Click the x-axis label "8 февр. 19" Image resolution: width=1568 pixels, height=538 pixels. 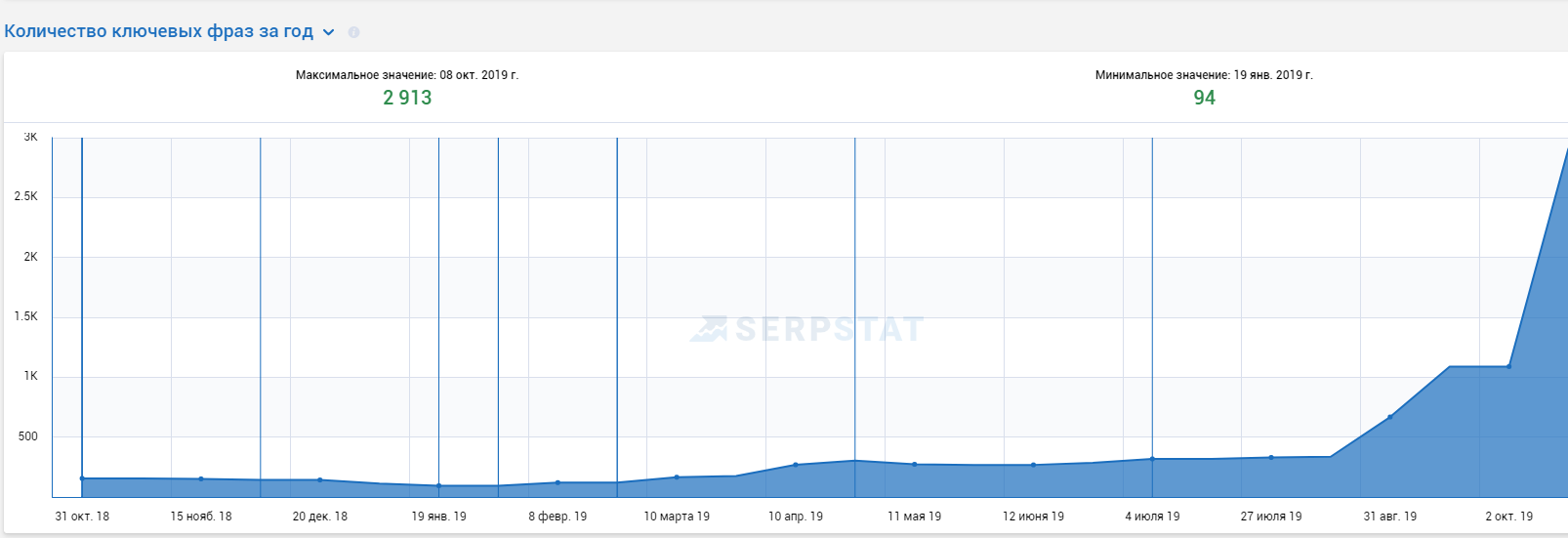click(557, 517)
